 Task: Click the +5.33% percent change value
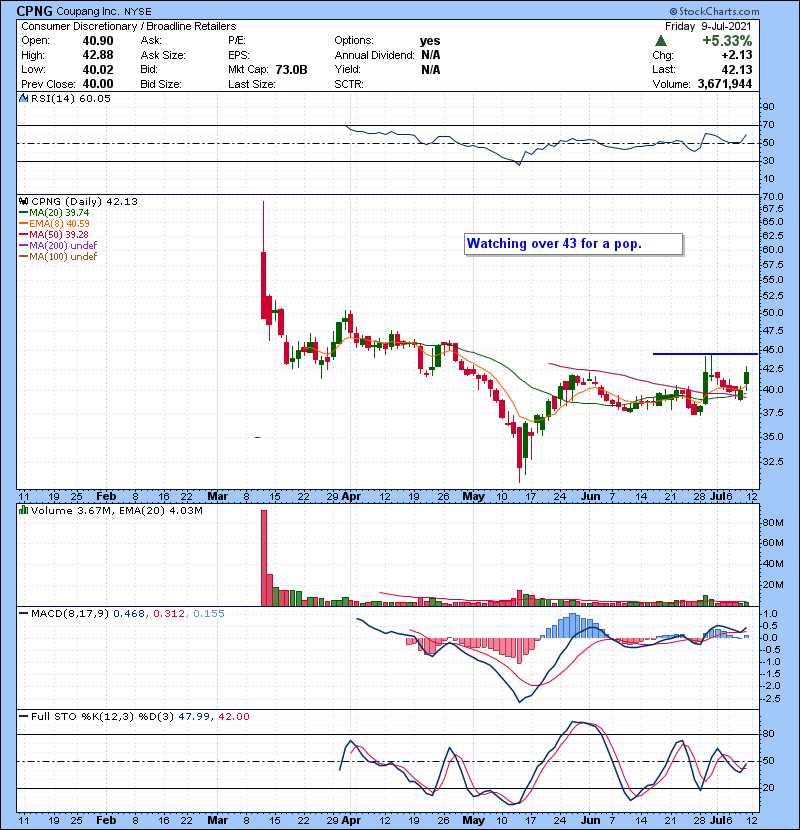[727, 41]
